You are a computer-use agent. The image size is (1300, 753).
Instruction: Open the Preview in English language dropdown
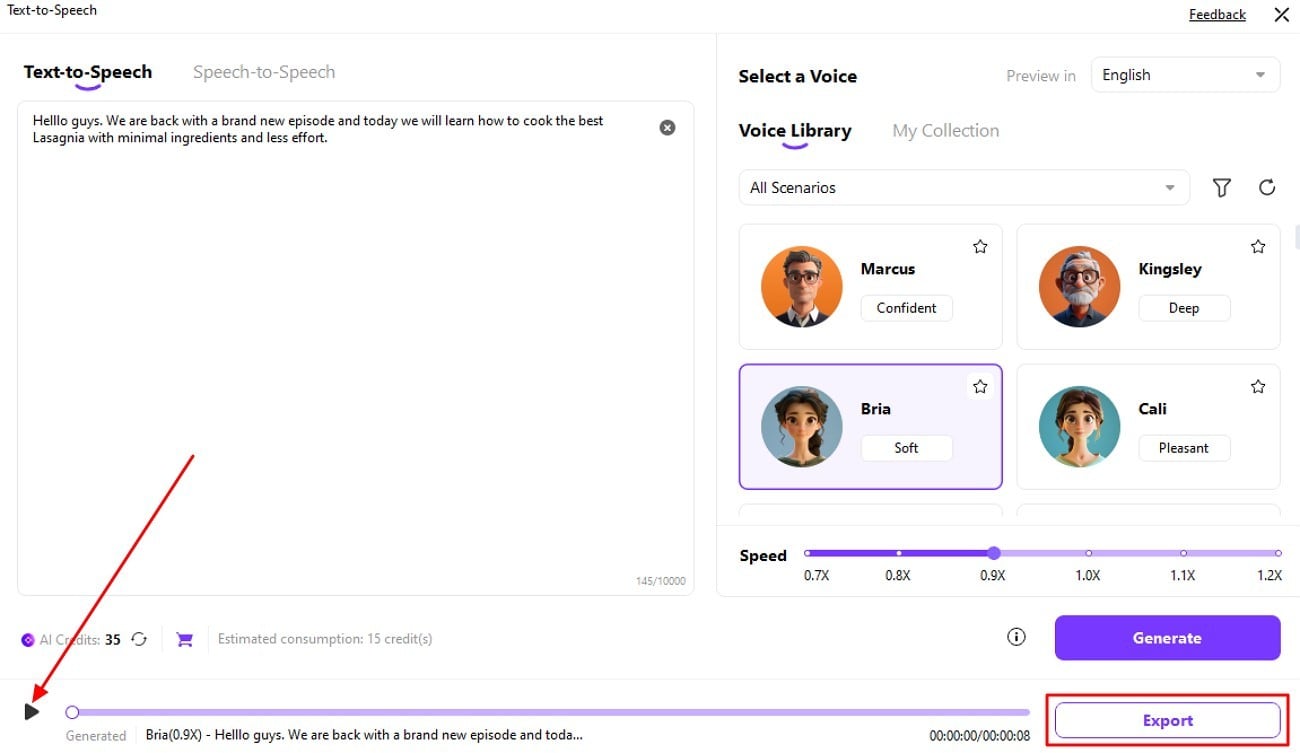point(1184,75)
